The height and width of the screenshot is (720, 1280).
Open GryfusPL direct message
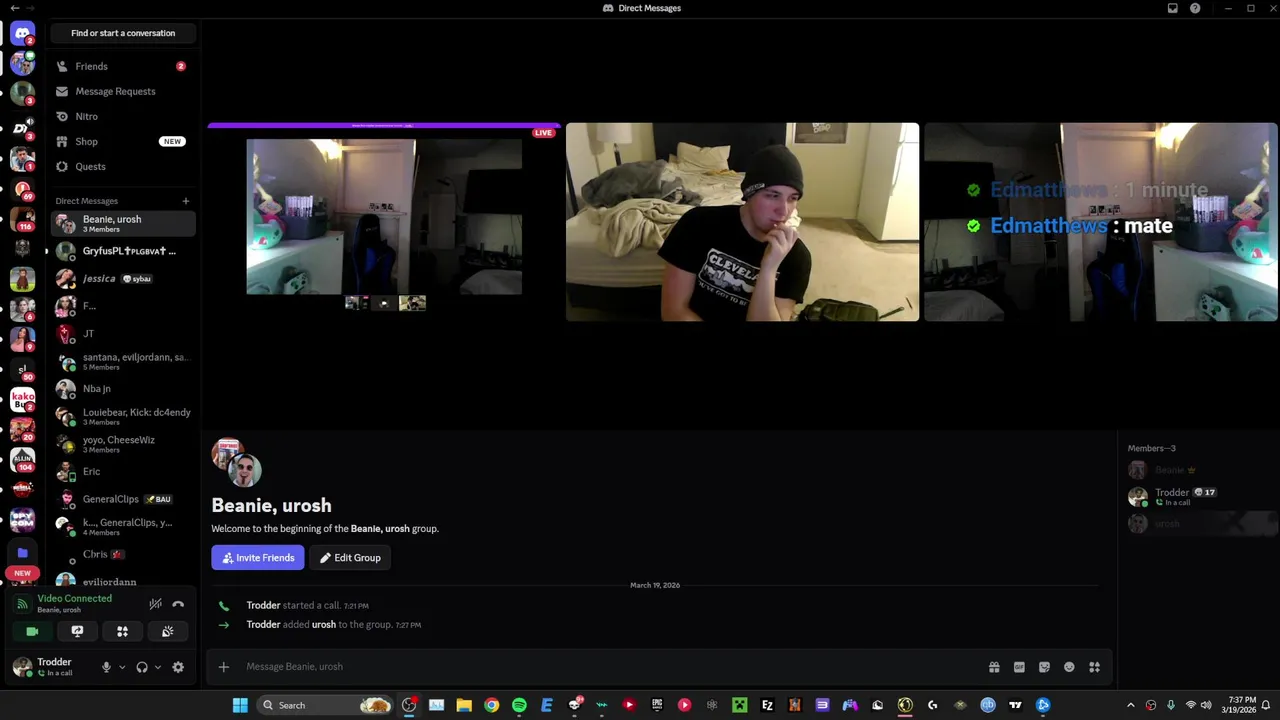click(x=123, y=251)
